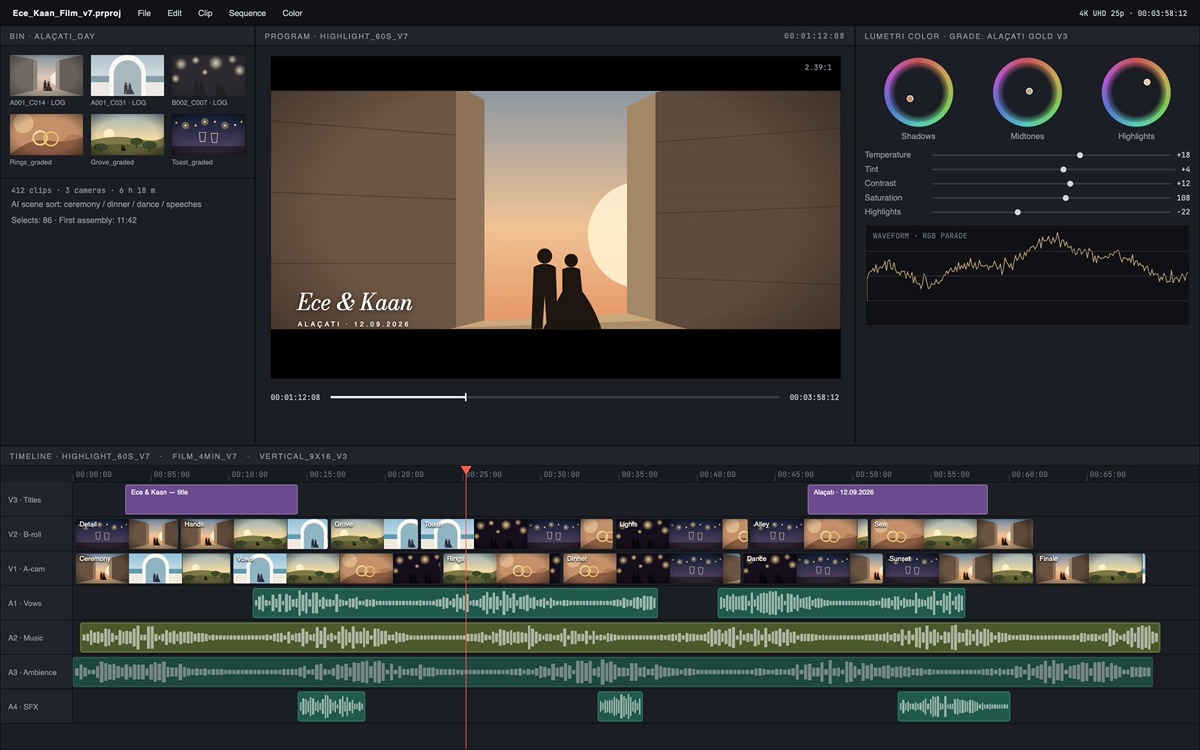Open the Clip menu
This screenshot has width=1200, height=750.
coord(205,13)
